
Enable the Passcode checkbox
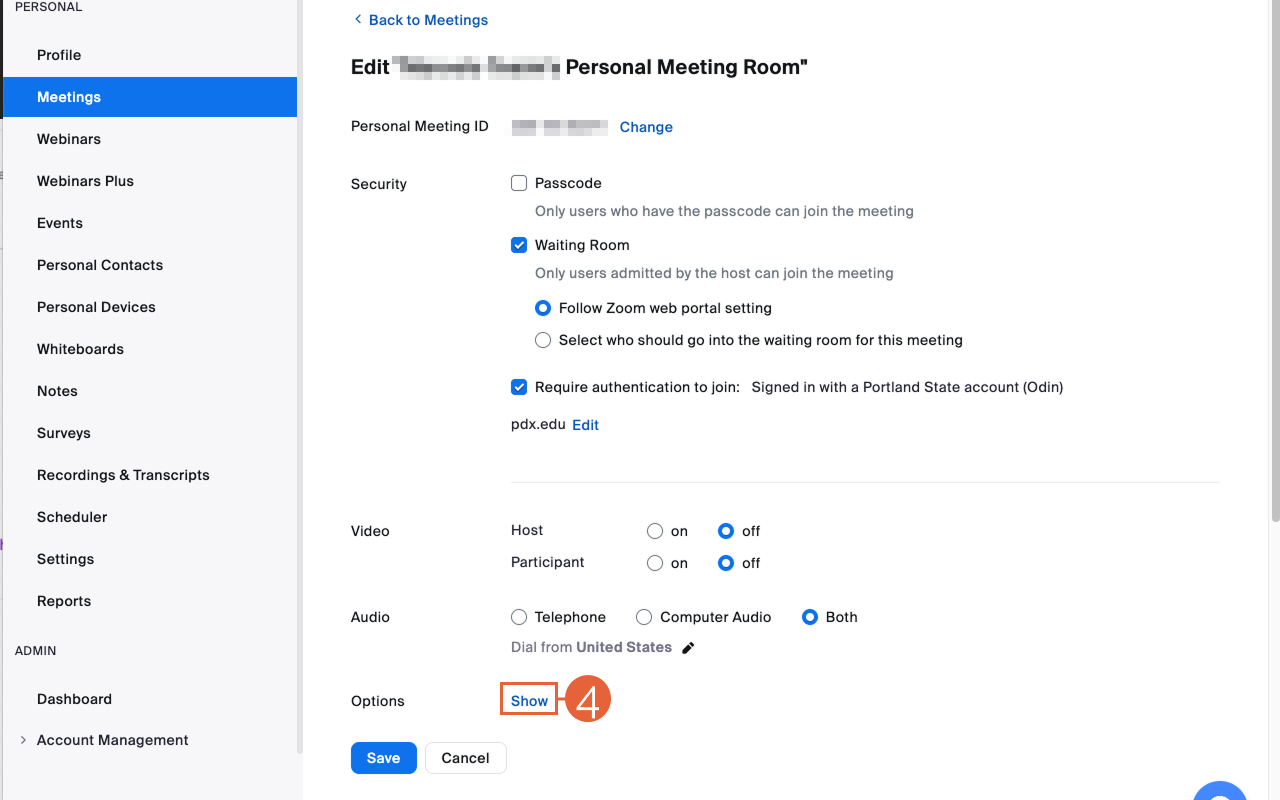tap(519, 183)
